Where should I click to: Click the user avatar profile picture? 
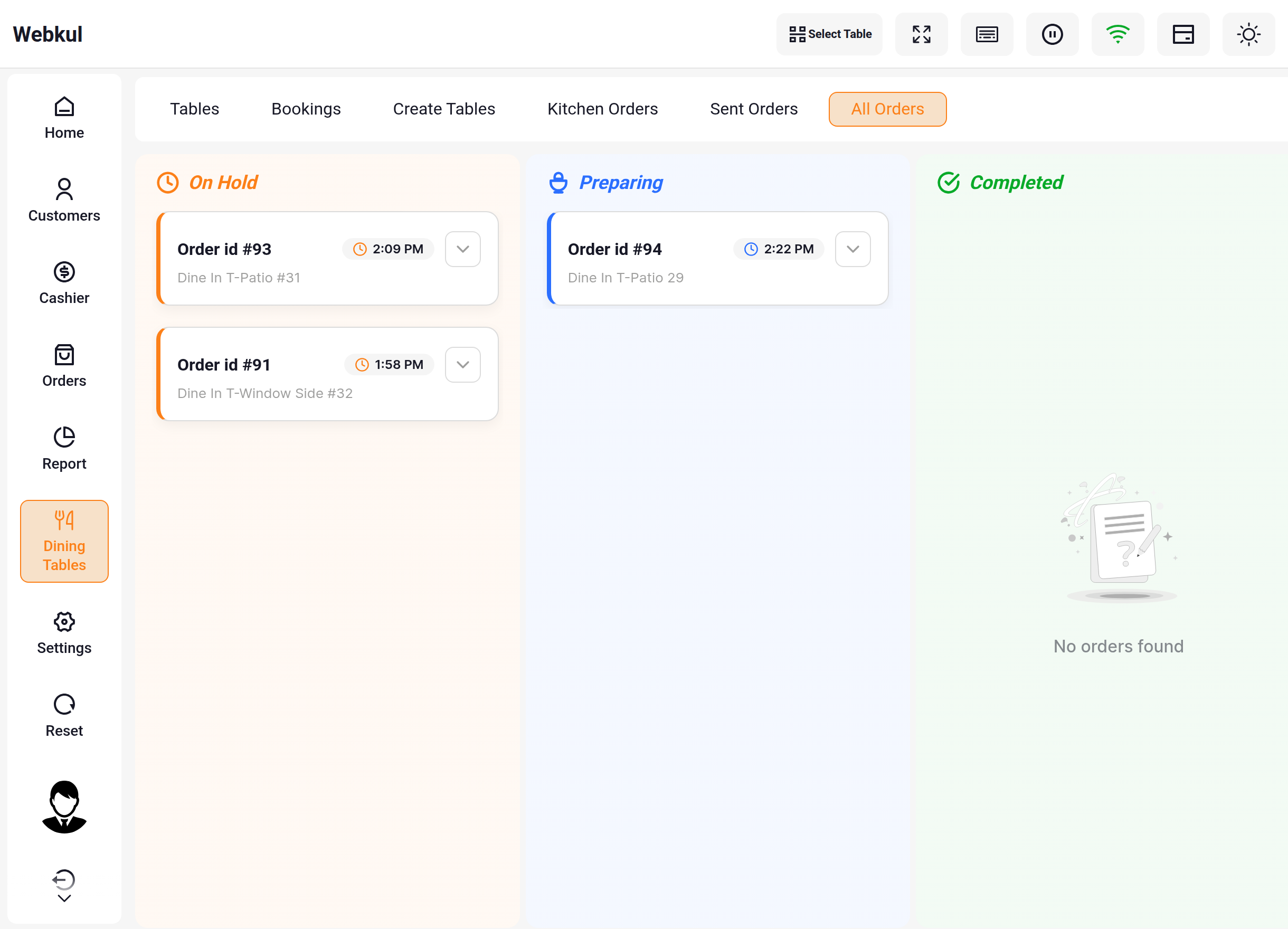(64, 807)
